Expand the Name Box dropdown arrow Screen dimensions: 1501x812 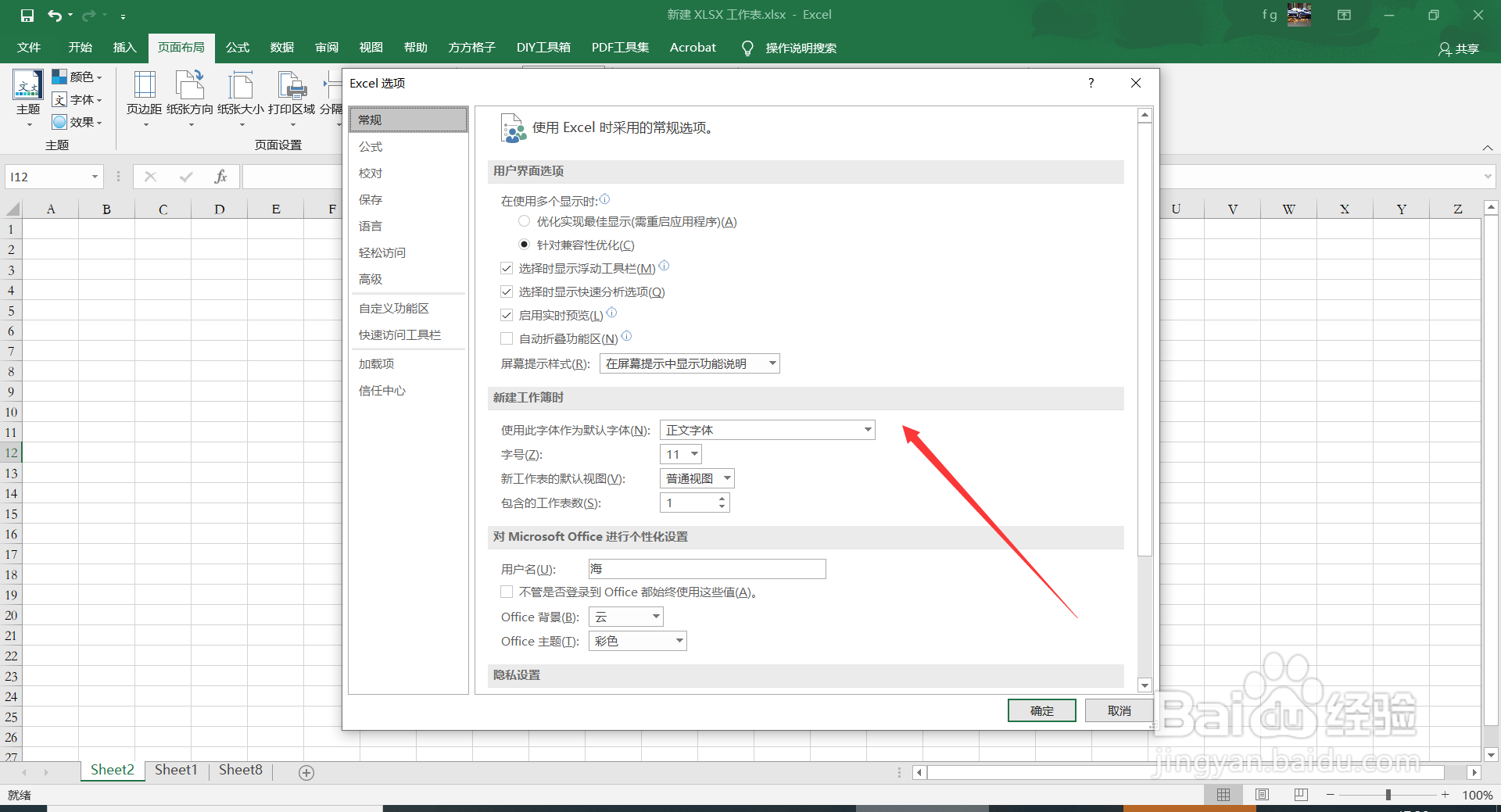pyautogui.click(x=95, y=177)
